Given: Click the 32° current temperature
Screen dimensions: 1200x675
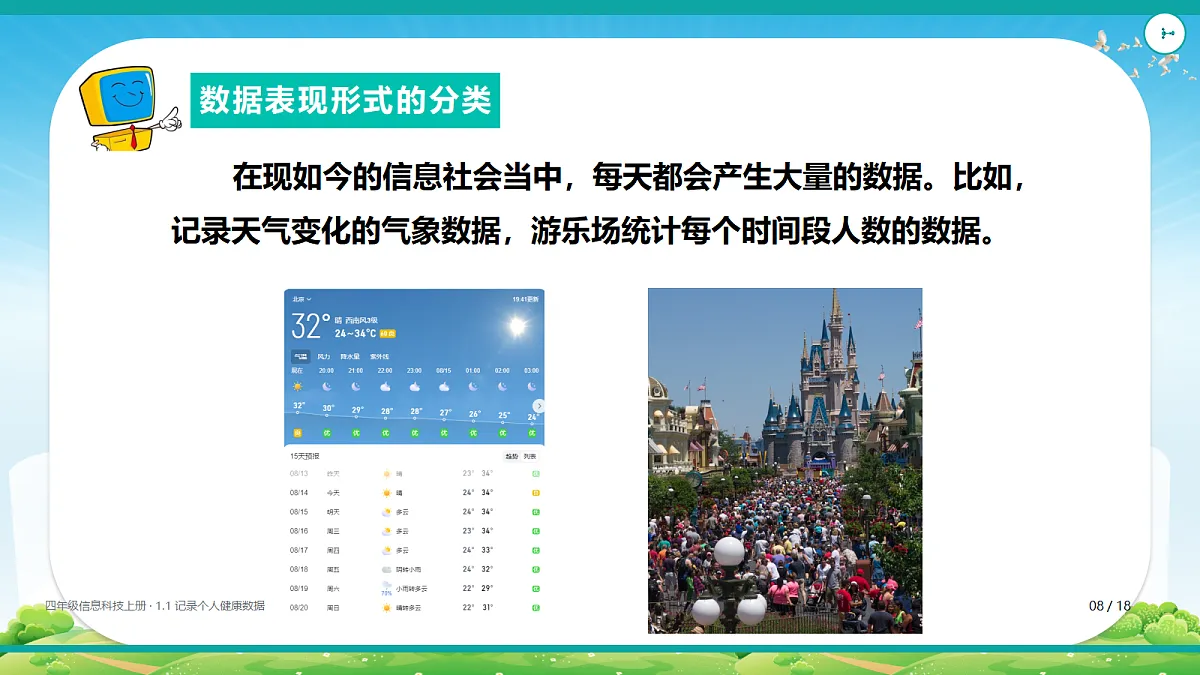Looking at the screenshot, I should (x=310, y=326).
